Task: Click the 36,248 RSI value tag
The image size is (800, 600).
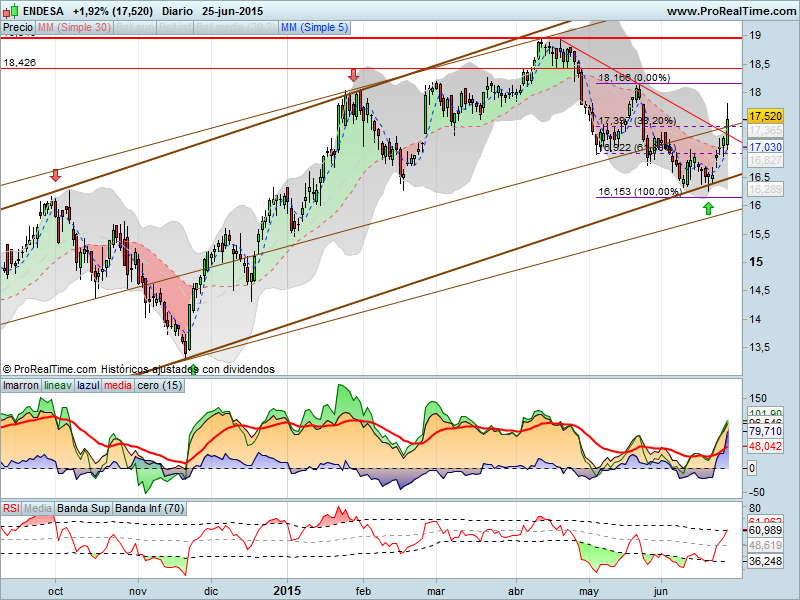Action: 765,561
